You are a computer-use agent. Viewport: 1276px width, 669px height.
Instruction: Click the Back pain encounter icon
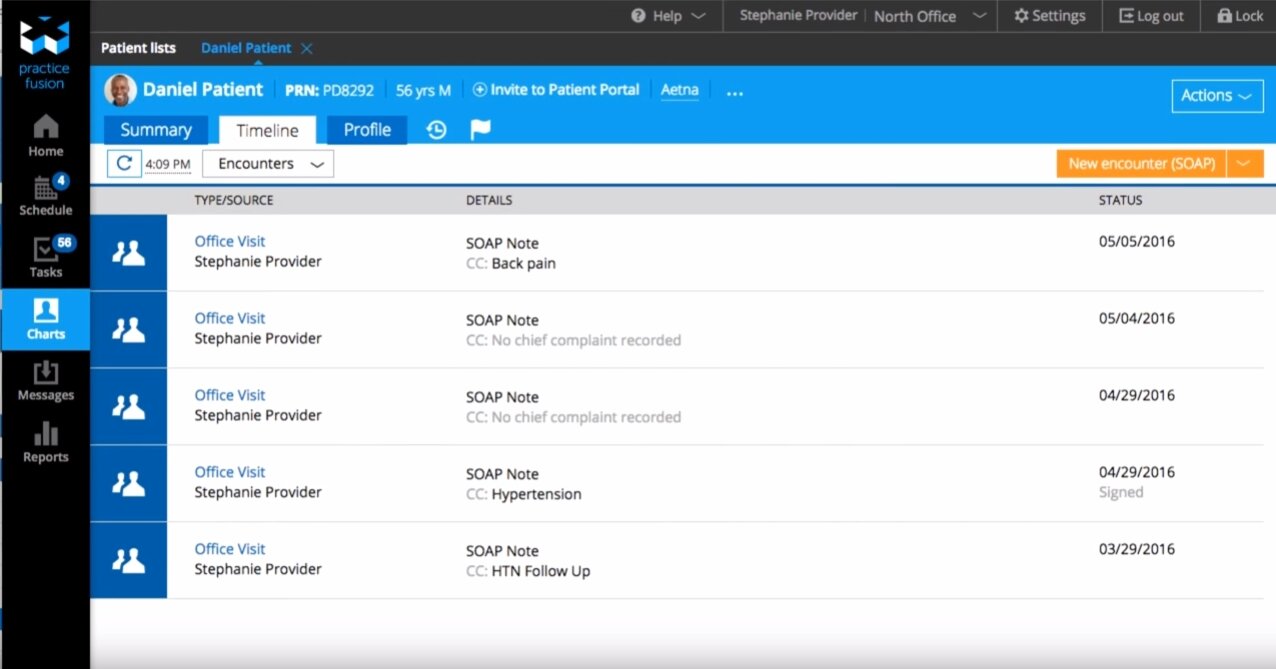point(128,253)
